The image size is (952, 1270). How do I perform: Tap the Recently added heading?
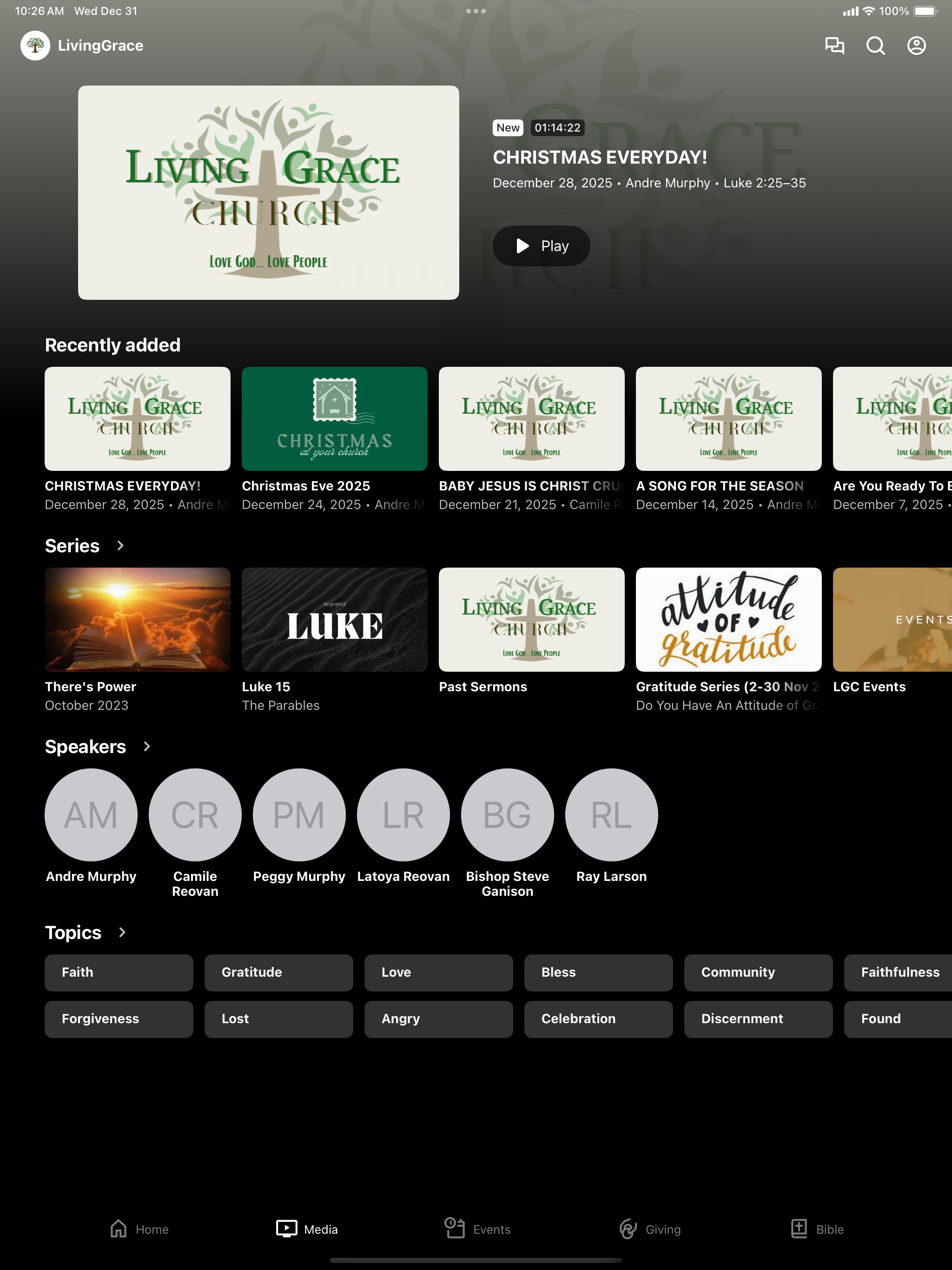[112, 344]
